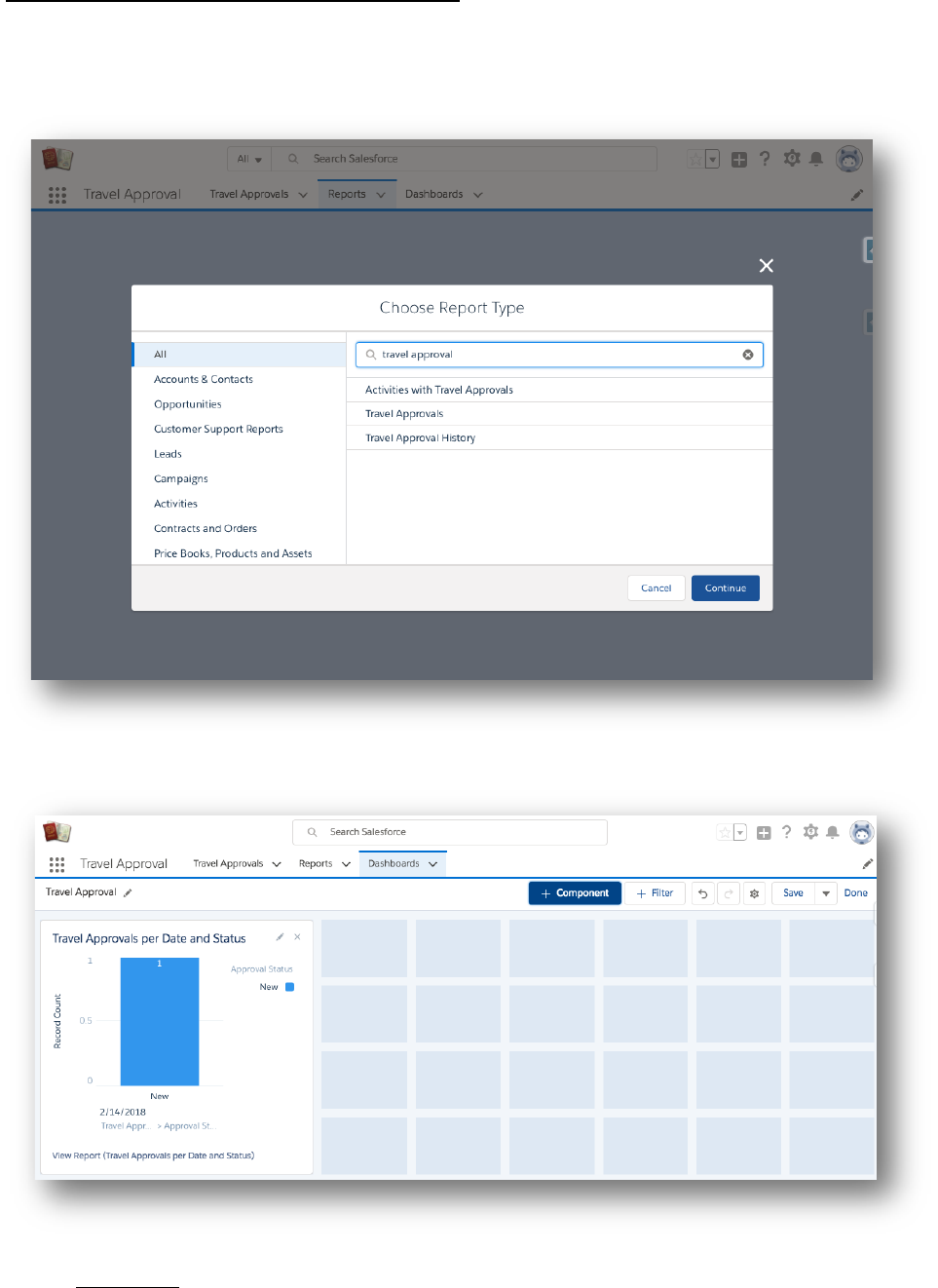Open dashboard properties gear next to Save
Screen dimensions: 938x1288
(754, 893)
